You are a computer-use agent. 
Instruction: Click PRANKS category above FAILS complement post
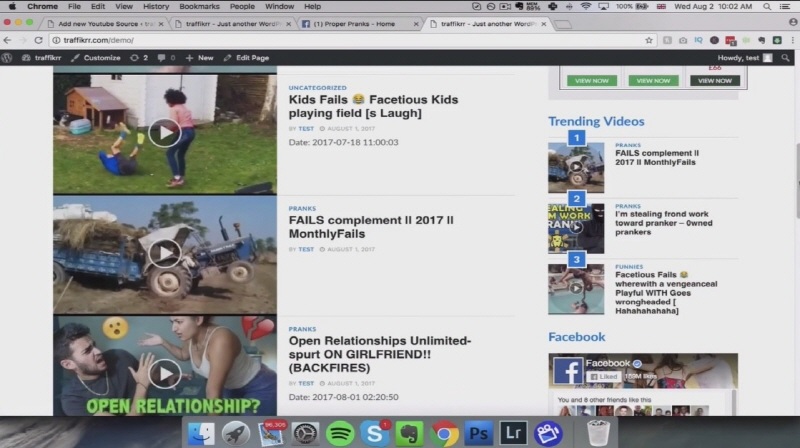(302, 208)
